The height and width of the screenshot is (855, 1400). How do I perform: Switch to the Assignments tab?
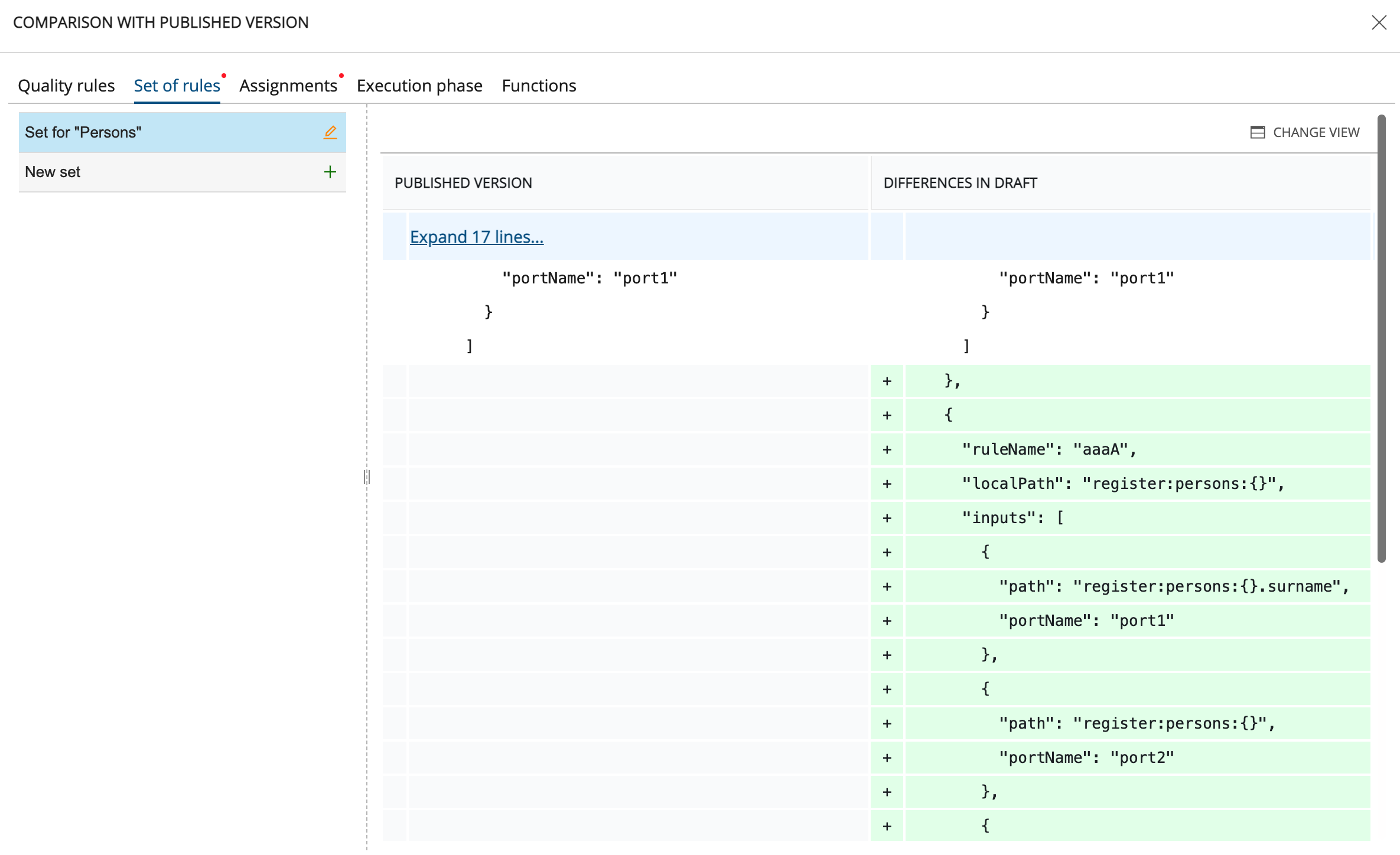288,86
